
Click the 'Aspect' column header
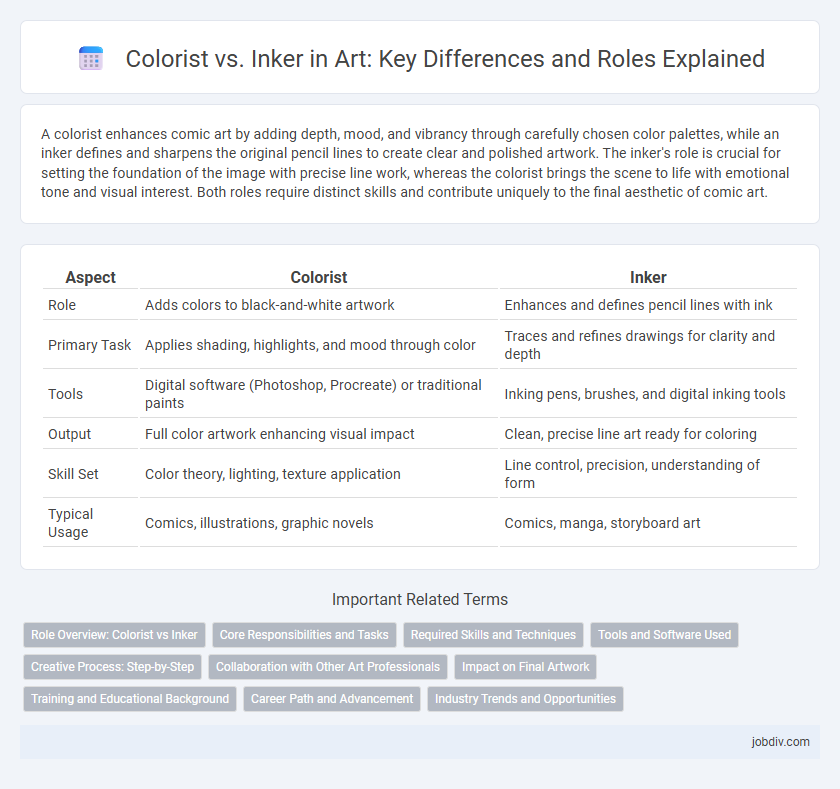[91, 277]
